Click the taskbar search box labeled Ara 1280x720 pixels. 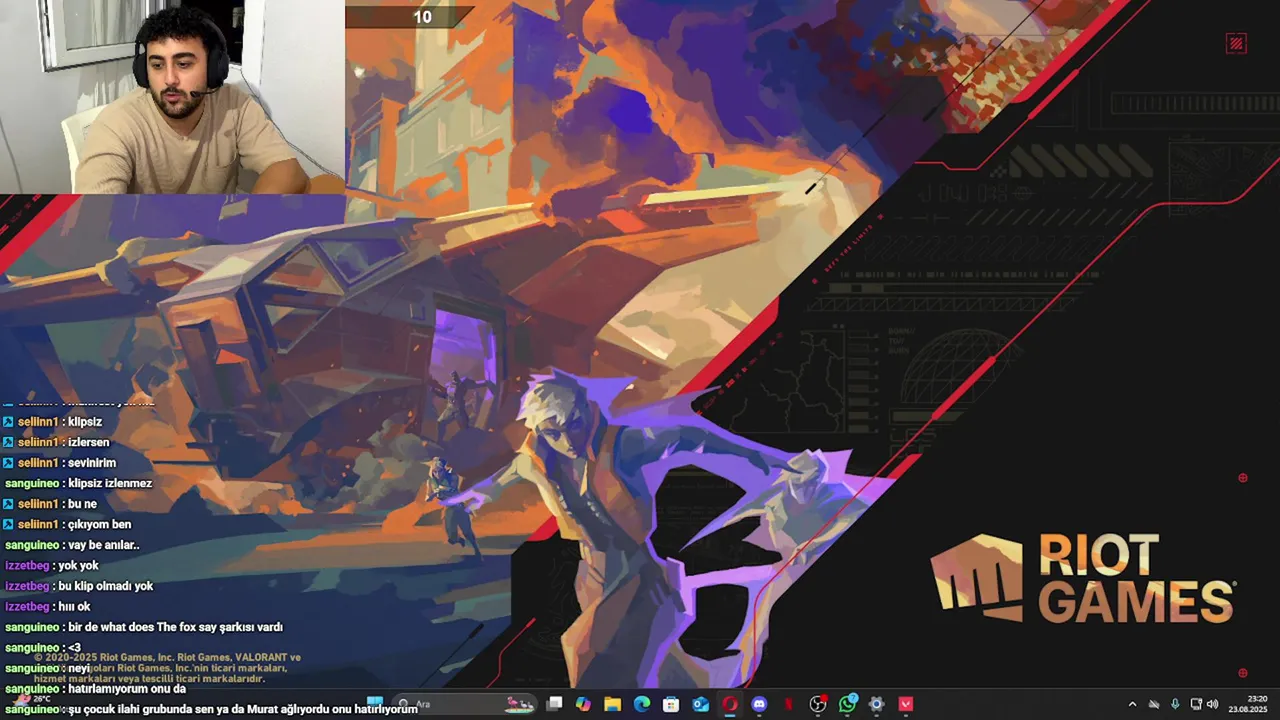(465, 704)
